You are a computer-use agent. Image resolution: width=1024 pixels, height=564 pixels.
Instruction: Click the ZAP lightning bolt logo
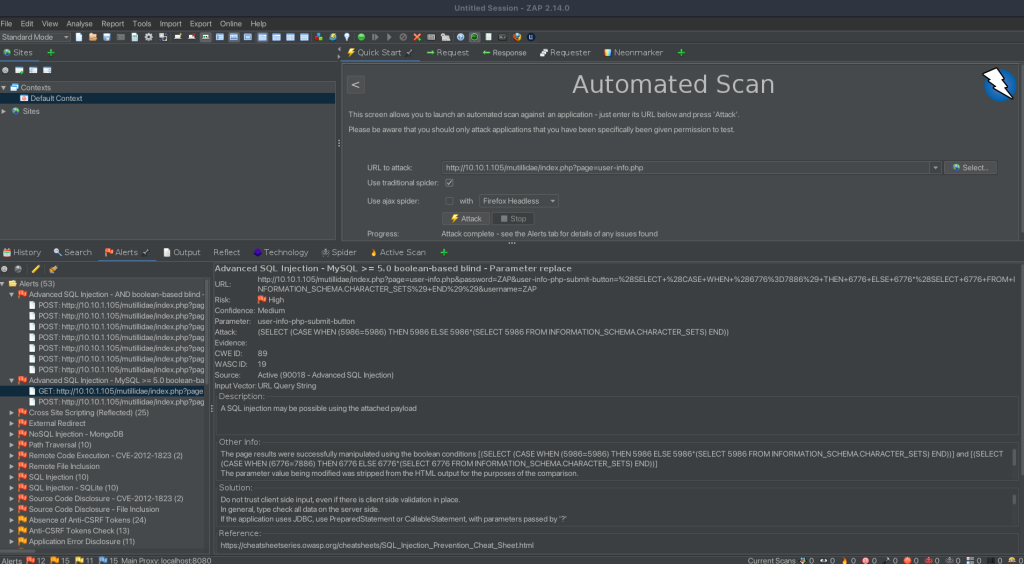999,85
